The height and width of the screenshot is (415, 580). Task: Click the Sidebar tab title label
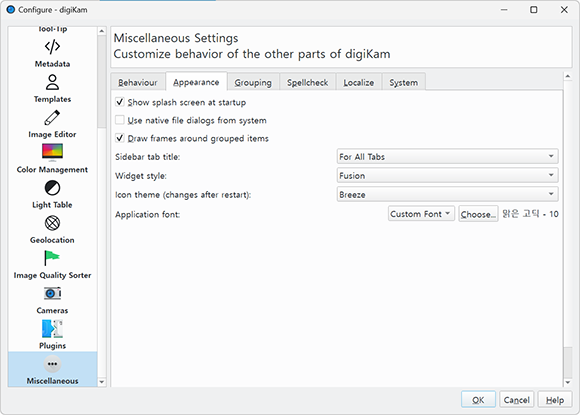click(147, 157)
